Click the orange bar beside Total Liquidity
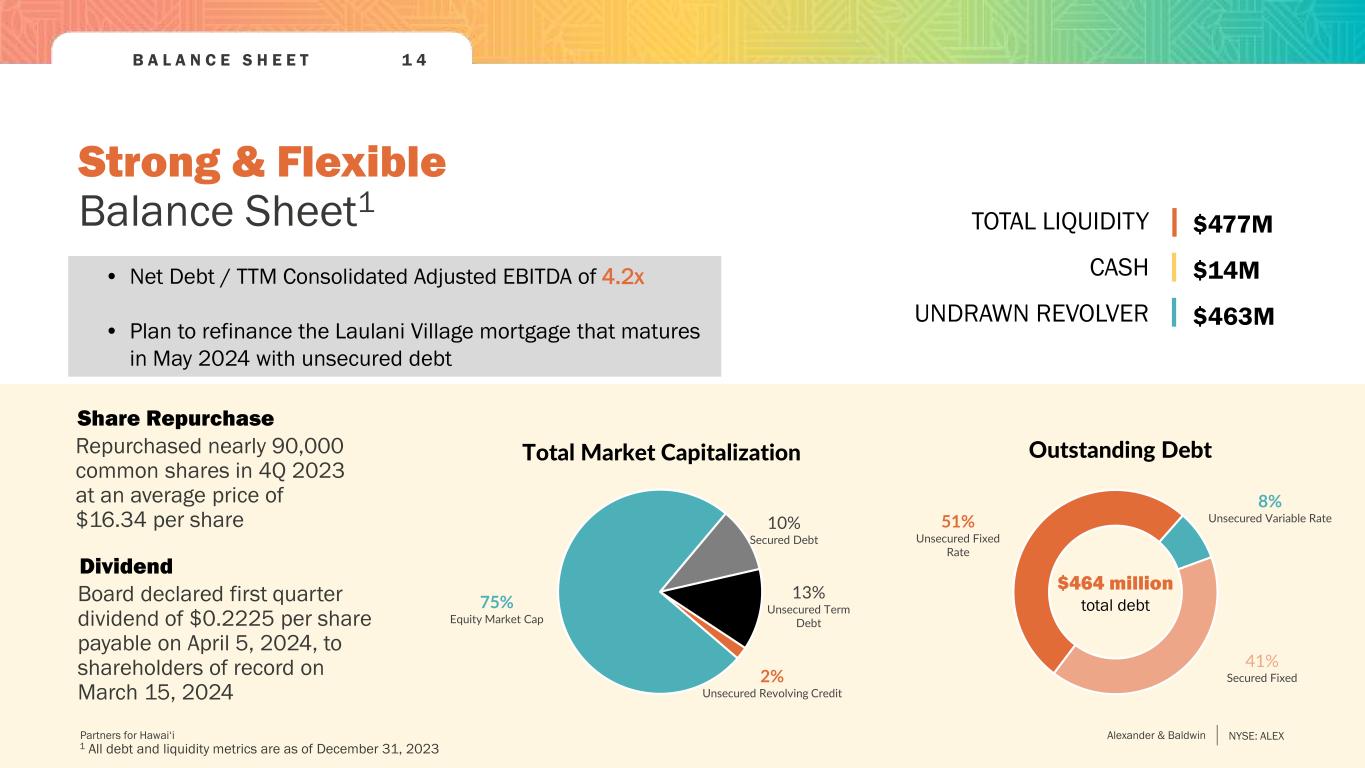 [x=1174, y=222]
